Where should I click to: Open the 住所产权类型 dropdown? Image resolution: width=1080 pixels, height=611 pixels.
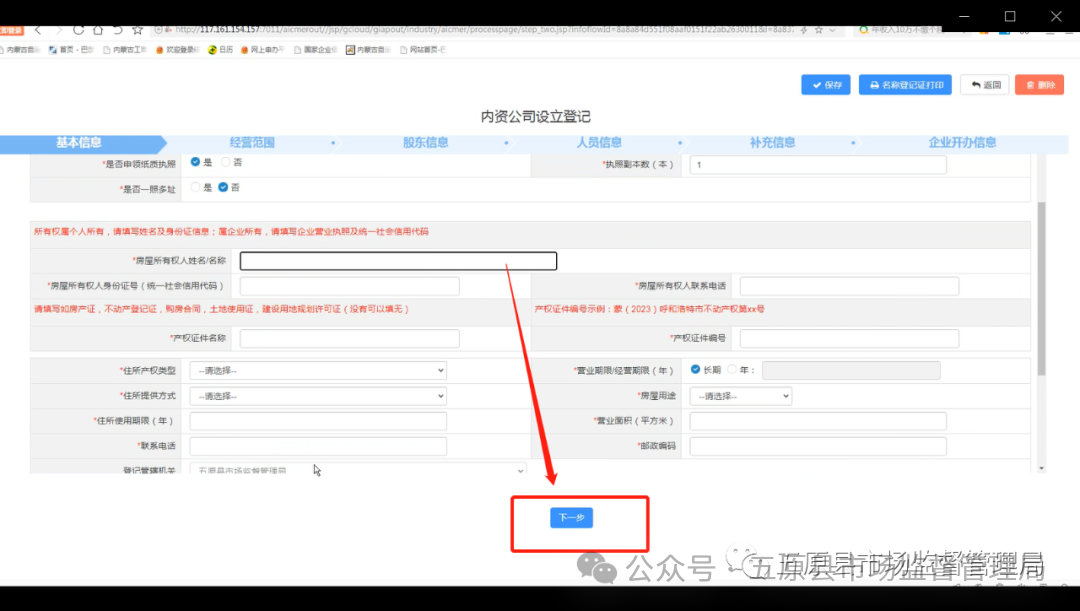317,369
